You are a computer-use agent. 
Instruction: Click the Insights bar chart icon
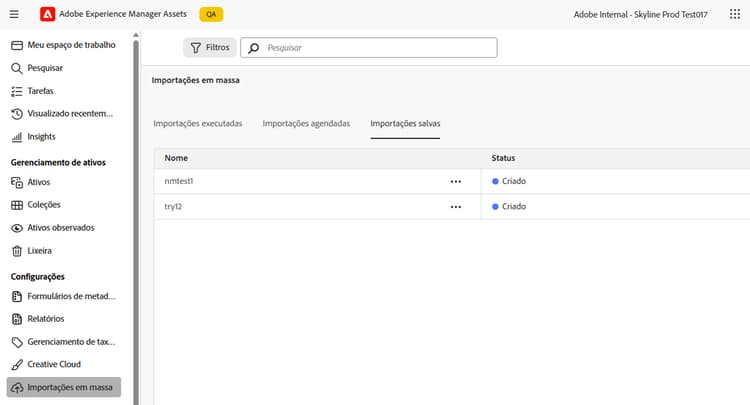17,137
